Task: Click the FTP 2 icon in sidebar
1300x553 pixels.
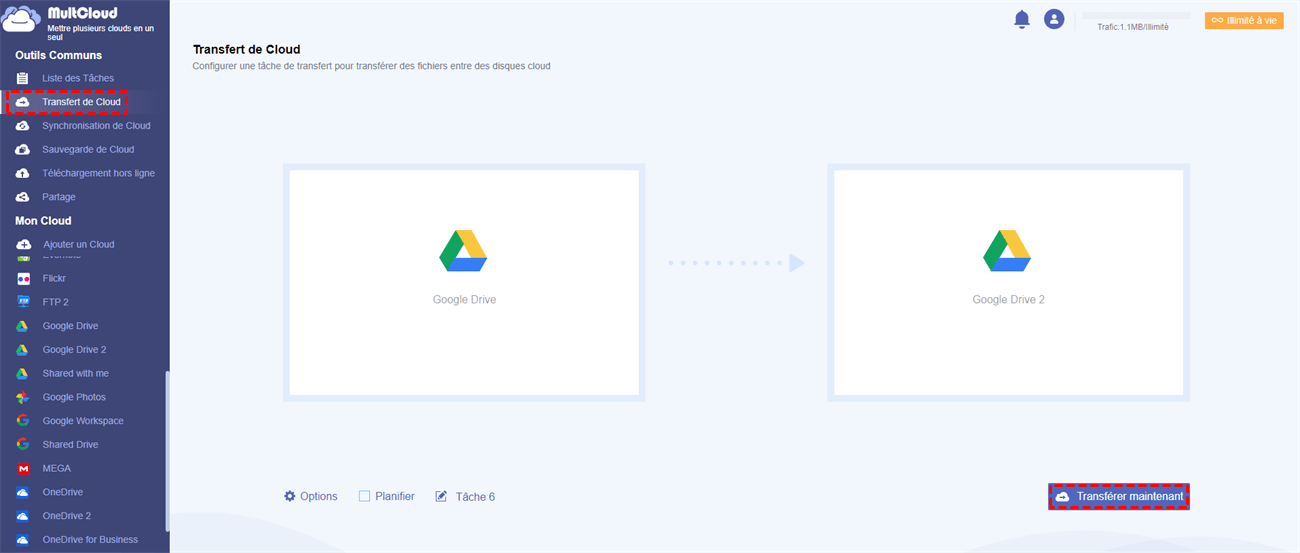Action: pos(23,302)
